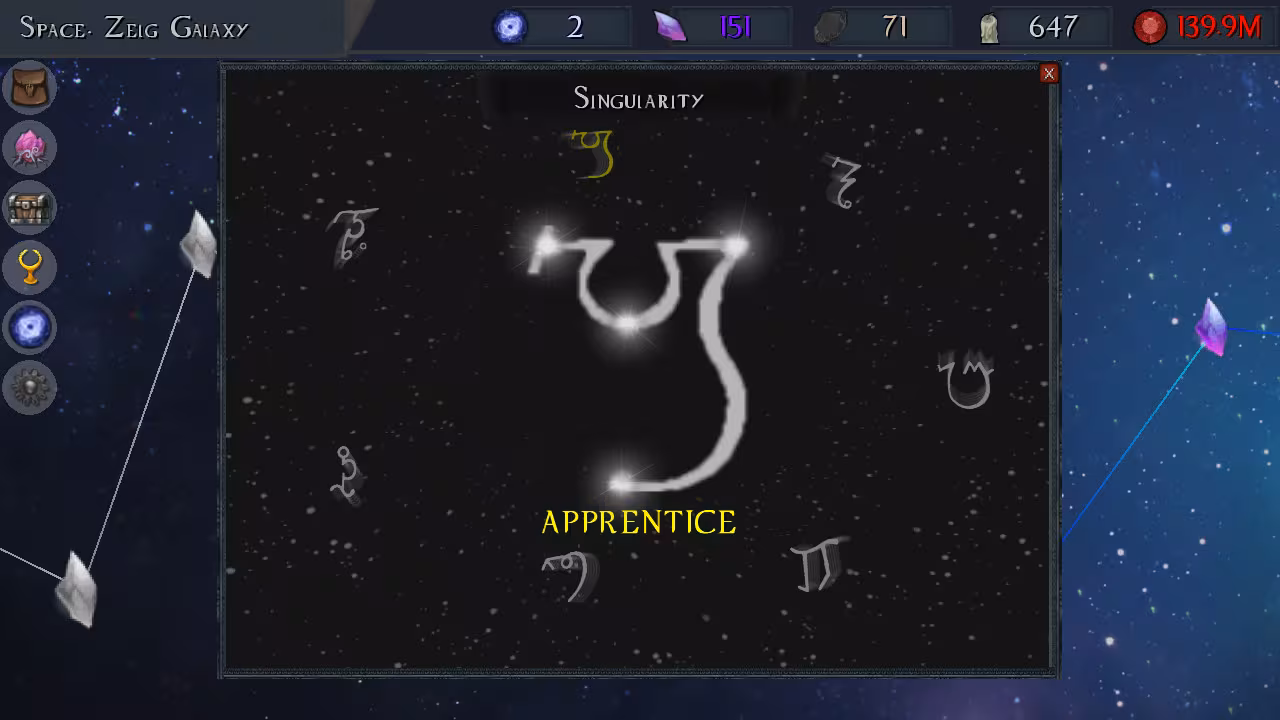Viewport: 1280px width, 720px height.
Task: Click the purple crystal count 151
Action: 735,27
